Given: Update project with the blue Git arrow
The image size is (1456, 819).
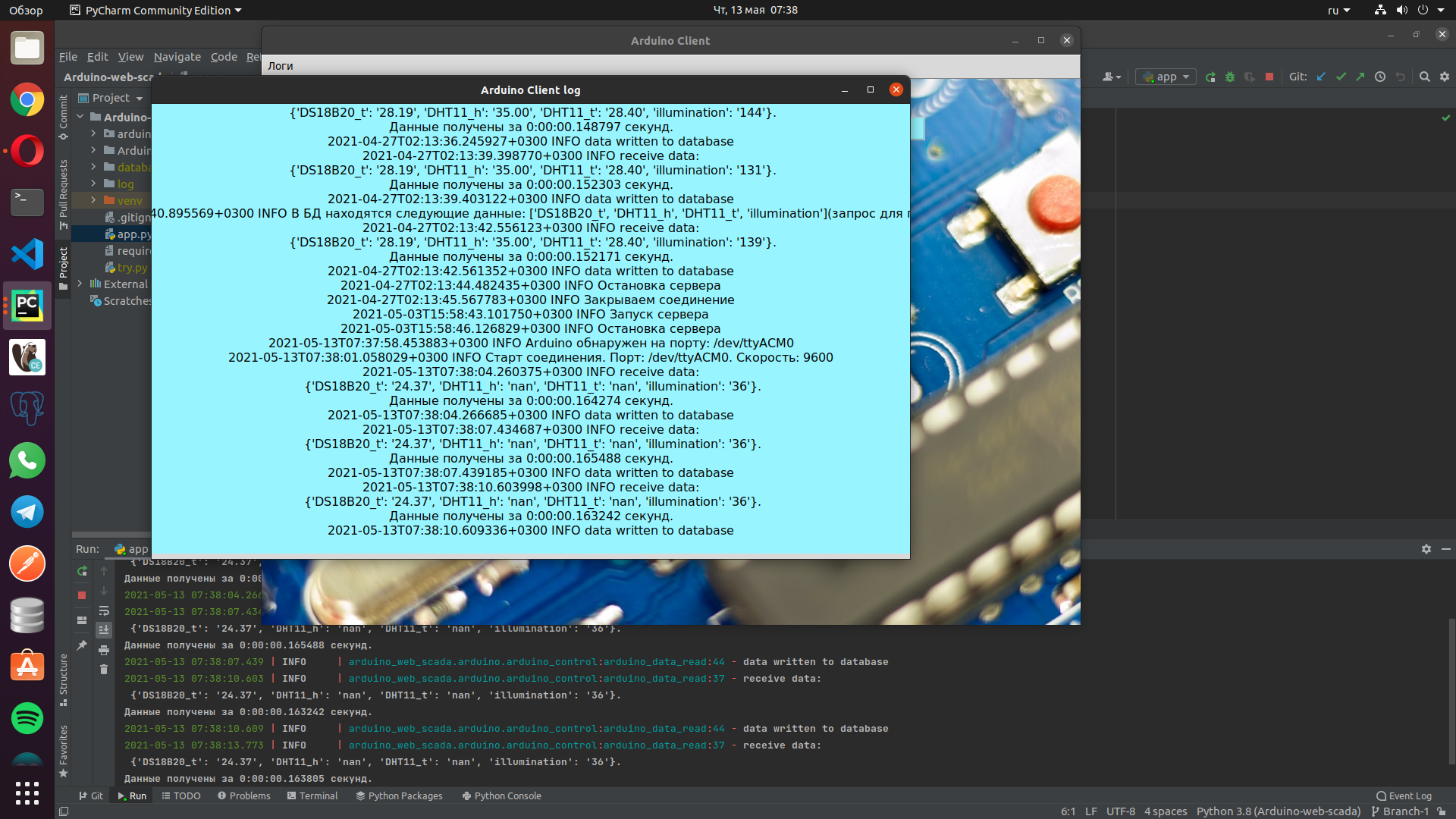Looking at the screenshot, I should (1321, 77).
